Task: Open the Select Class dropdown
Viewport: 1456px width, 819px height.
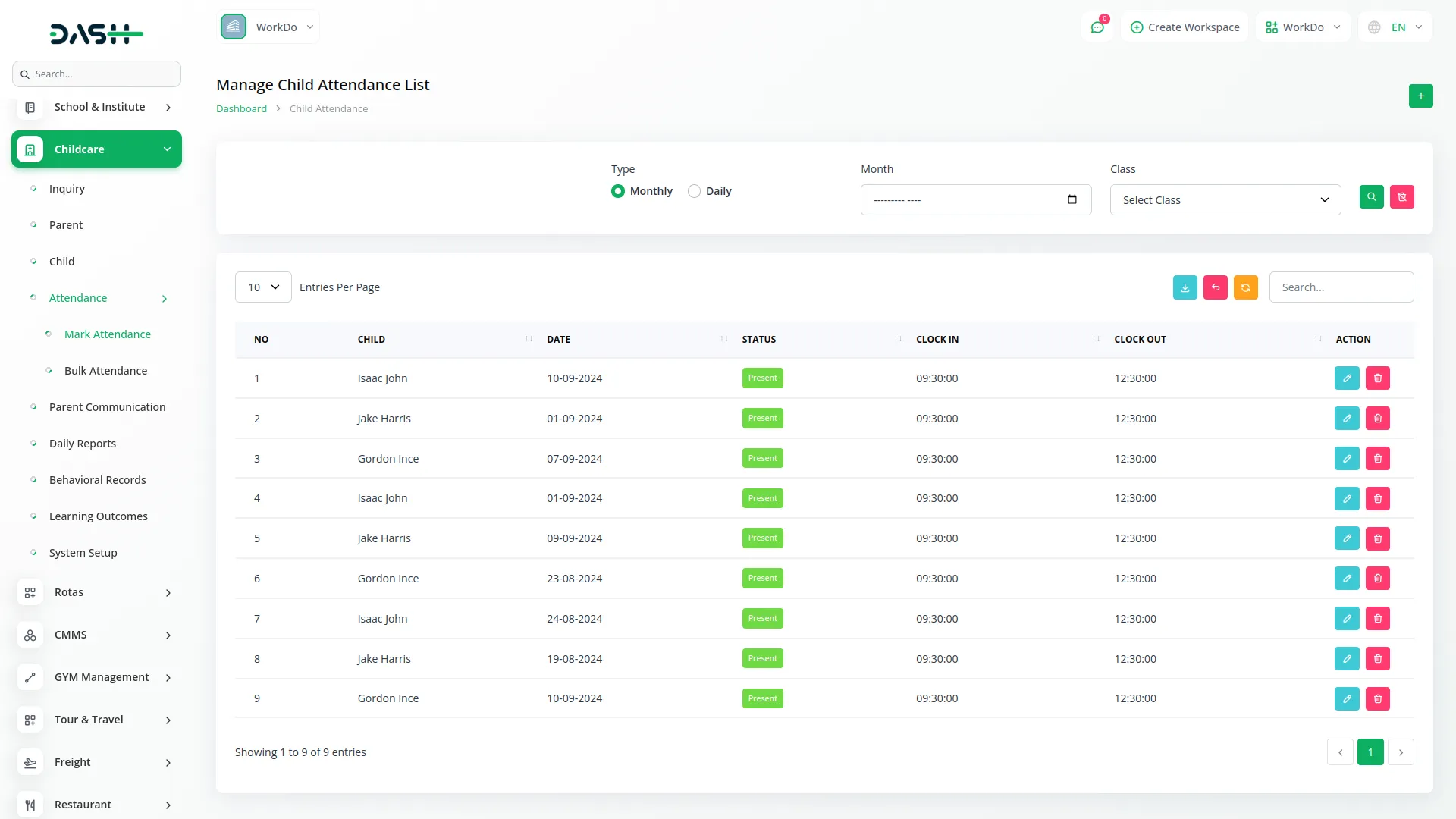Action: point(1225,200)
